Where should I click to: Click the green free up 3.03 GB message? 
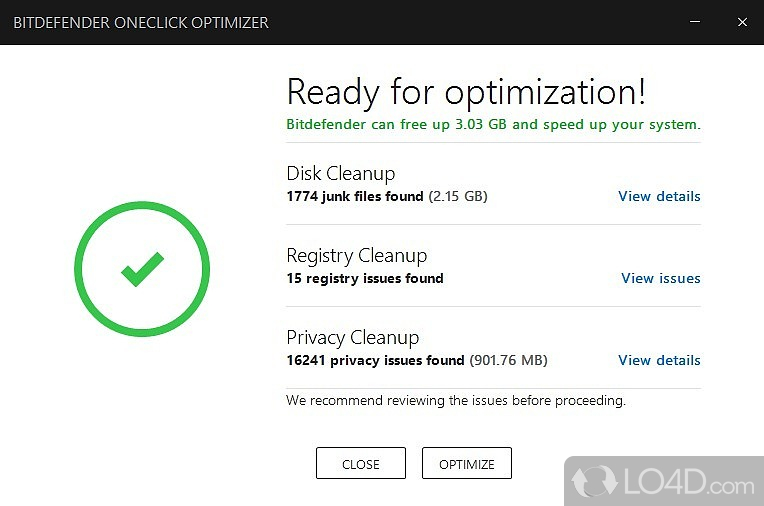(493, 125)
